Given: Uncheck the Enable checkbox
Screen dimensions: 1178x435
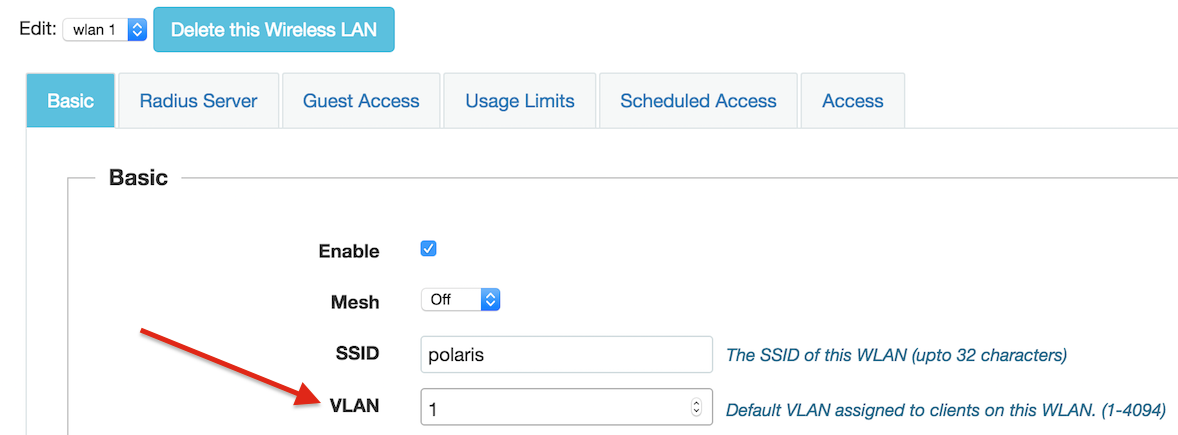Looking at the screenshot, I should click(x=428, y=249).
